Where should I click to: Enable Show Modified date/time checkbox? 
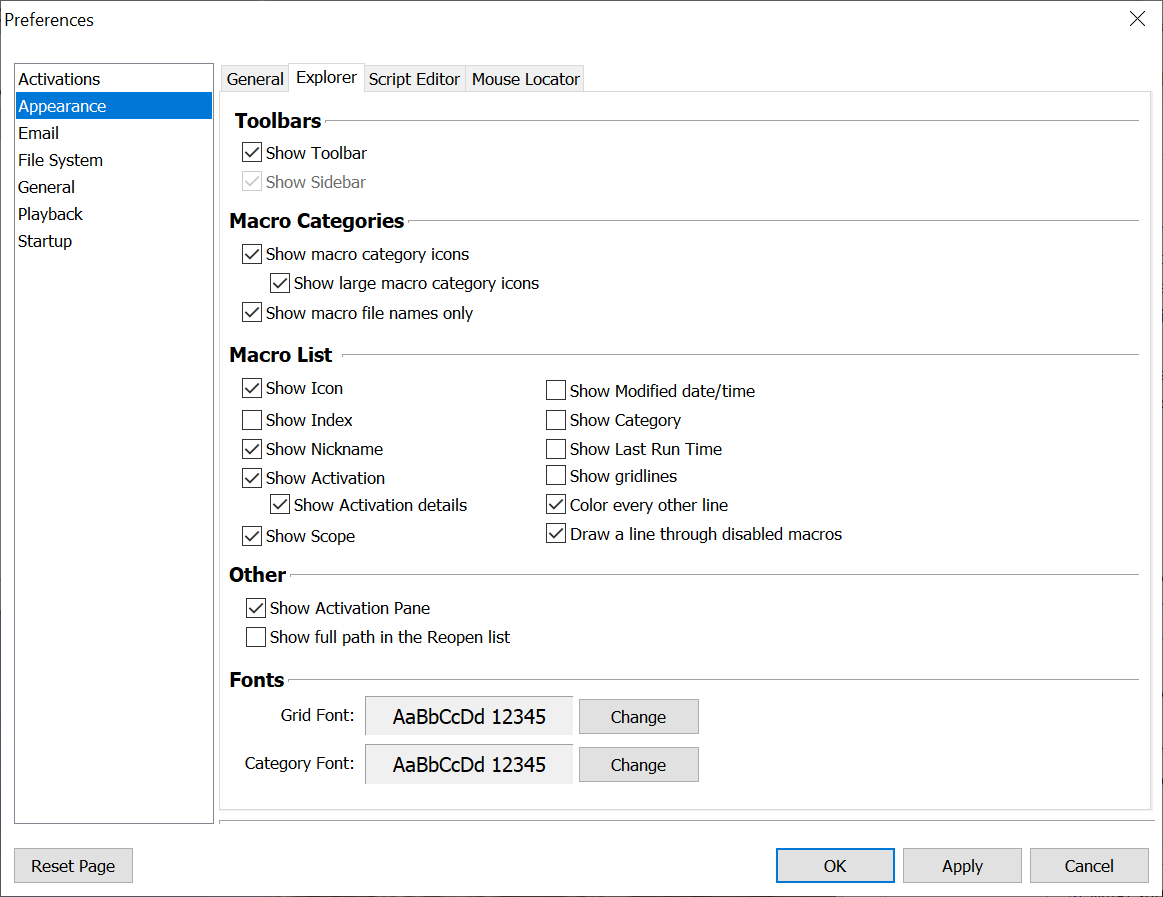556,391
